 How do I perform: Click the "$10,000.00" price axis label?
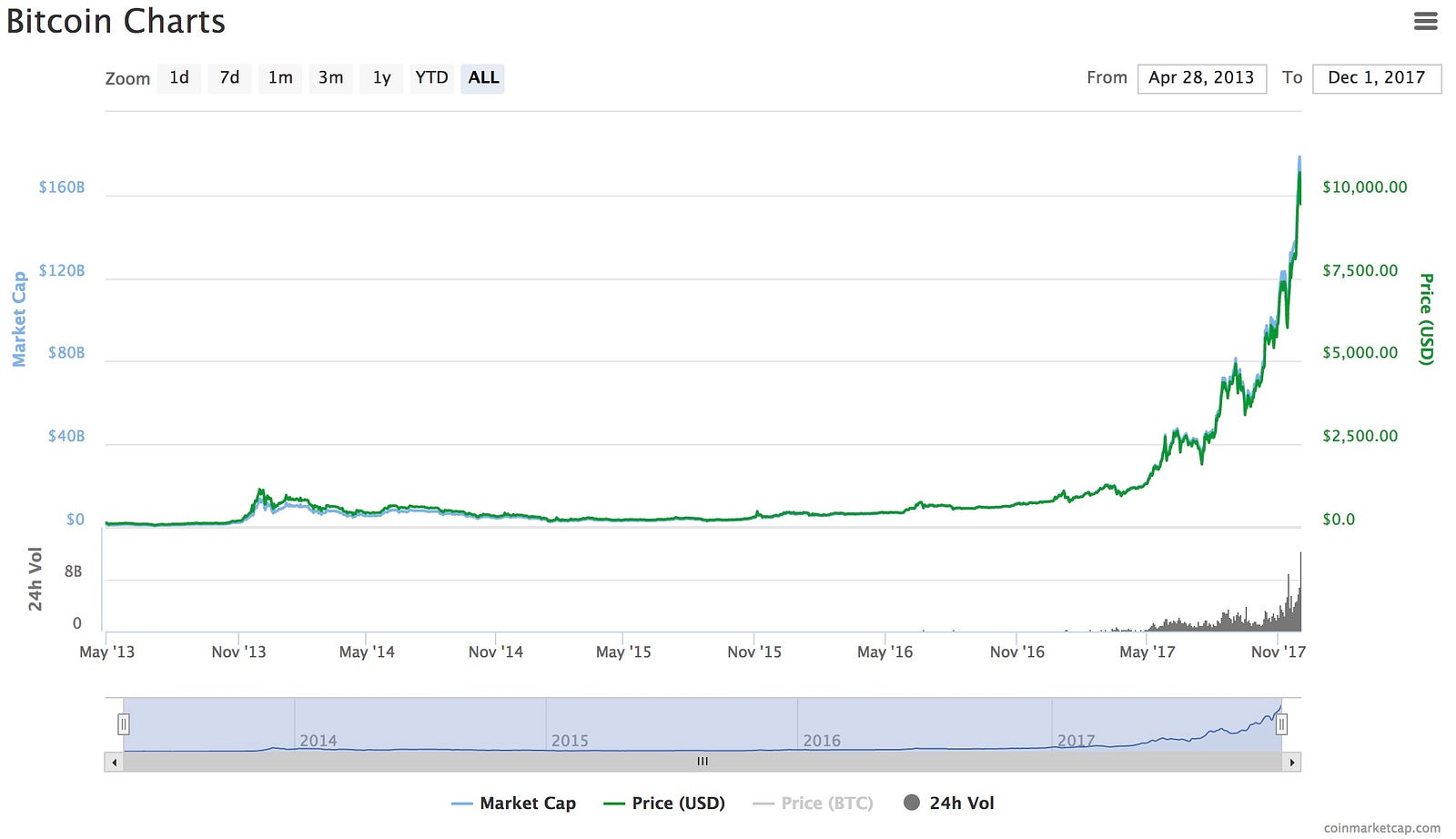point(1365,187)
